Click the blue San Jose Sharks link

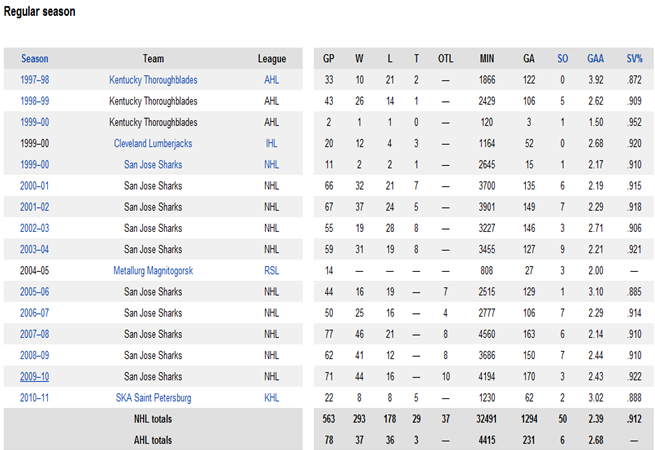click(x=153, y=164)
